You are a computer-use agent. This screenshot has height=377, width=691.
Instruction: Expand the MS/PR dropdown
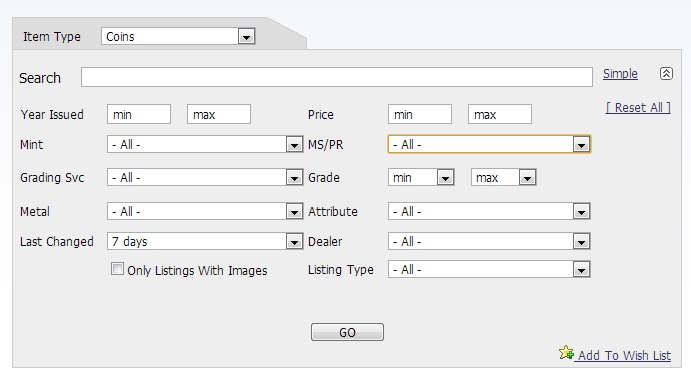[x=489, y=144]
